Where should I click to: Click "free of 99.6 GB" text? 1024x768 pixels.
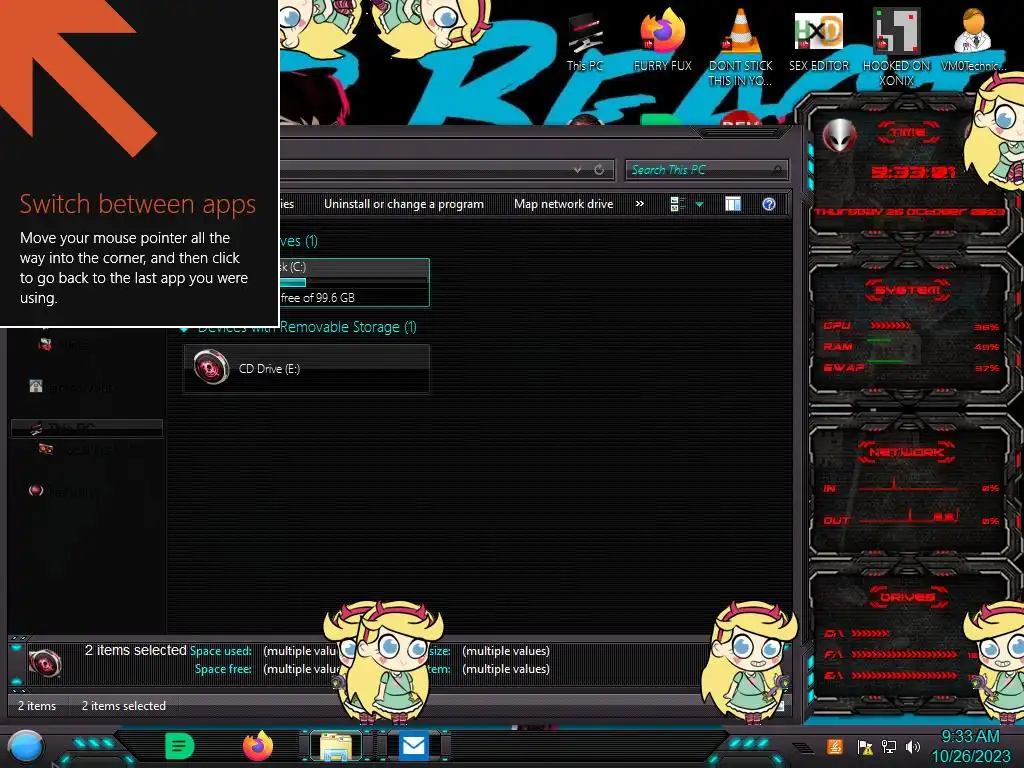click(317, 298)
